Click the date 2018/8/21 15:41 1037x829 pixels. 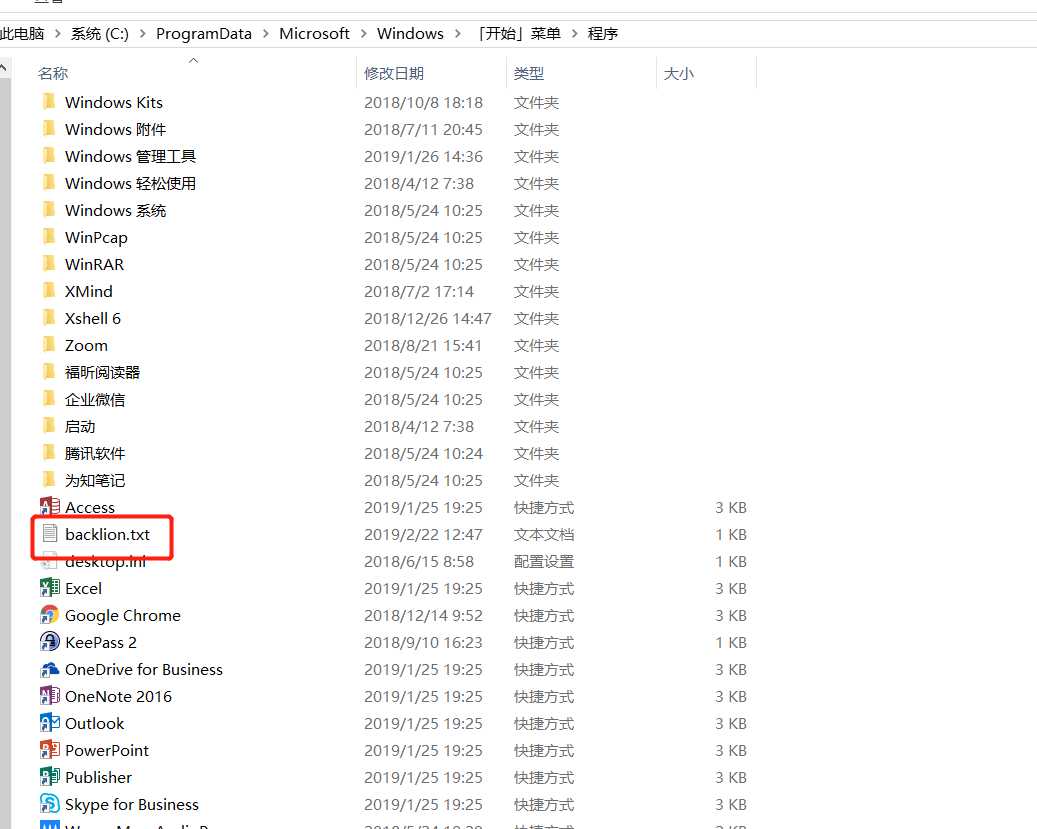(423, 345)
